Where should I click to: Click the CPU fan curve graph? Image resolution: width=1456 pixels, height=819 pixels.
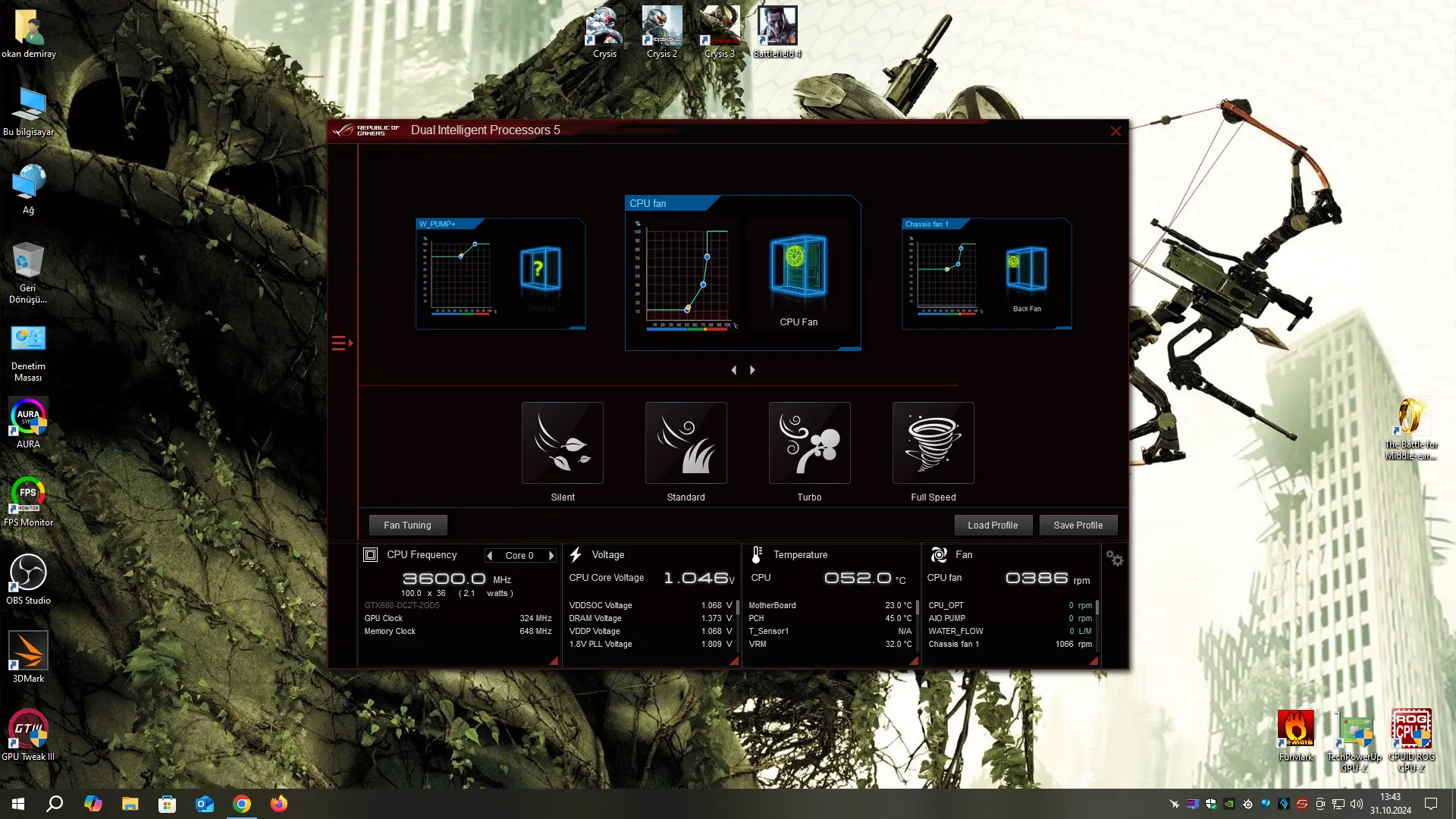pyautogui.click(x=687, y=275)
